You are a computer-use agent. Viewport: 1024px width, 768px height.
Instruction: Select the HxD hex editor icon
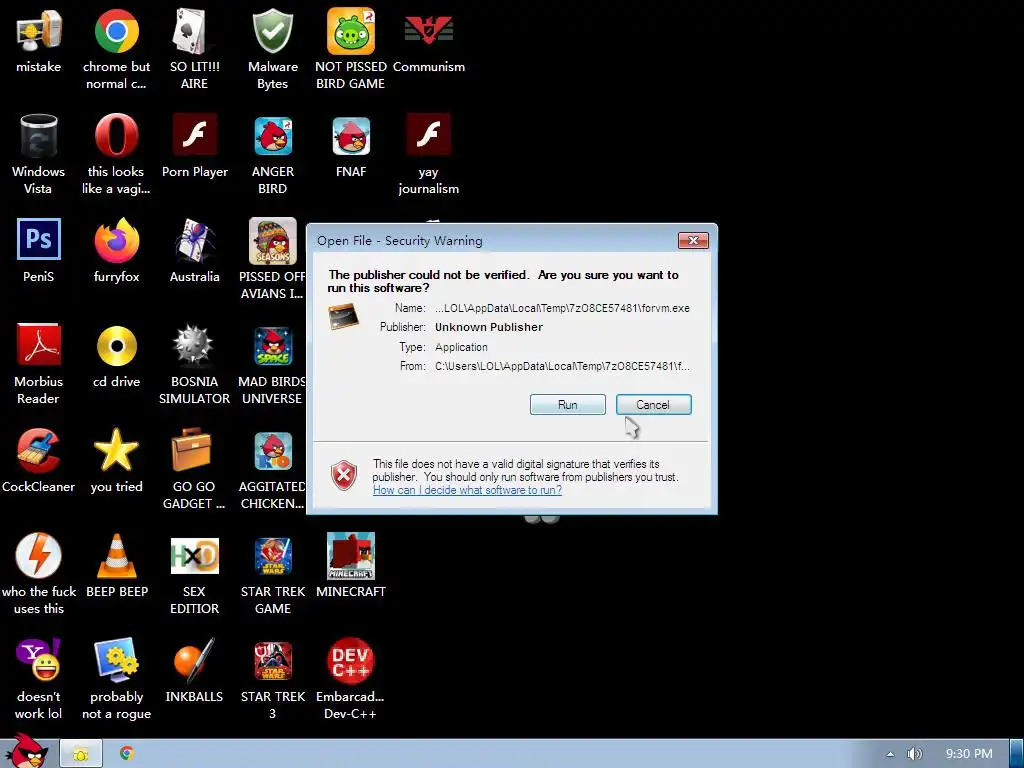(x=194, y=556)
